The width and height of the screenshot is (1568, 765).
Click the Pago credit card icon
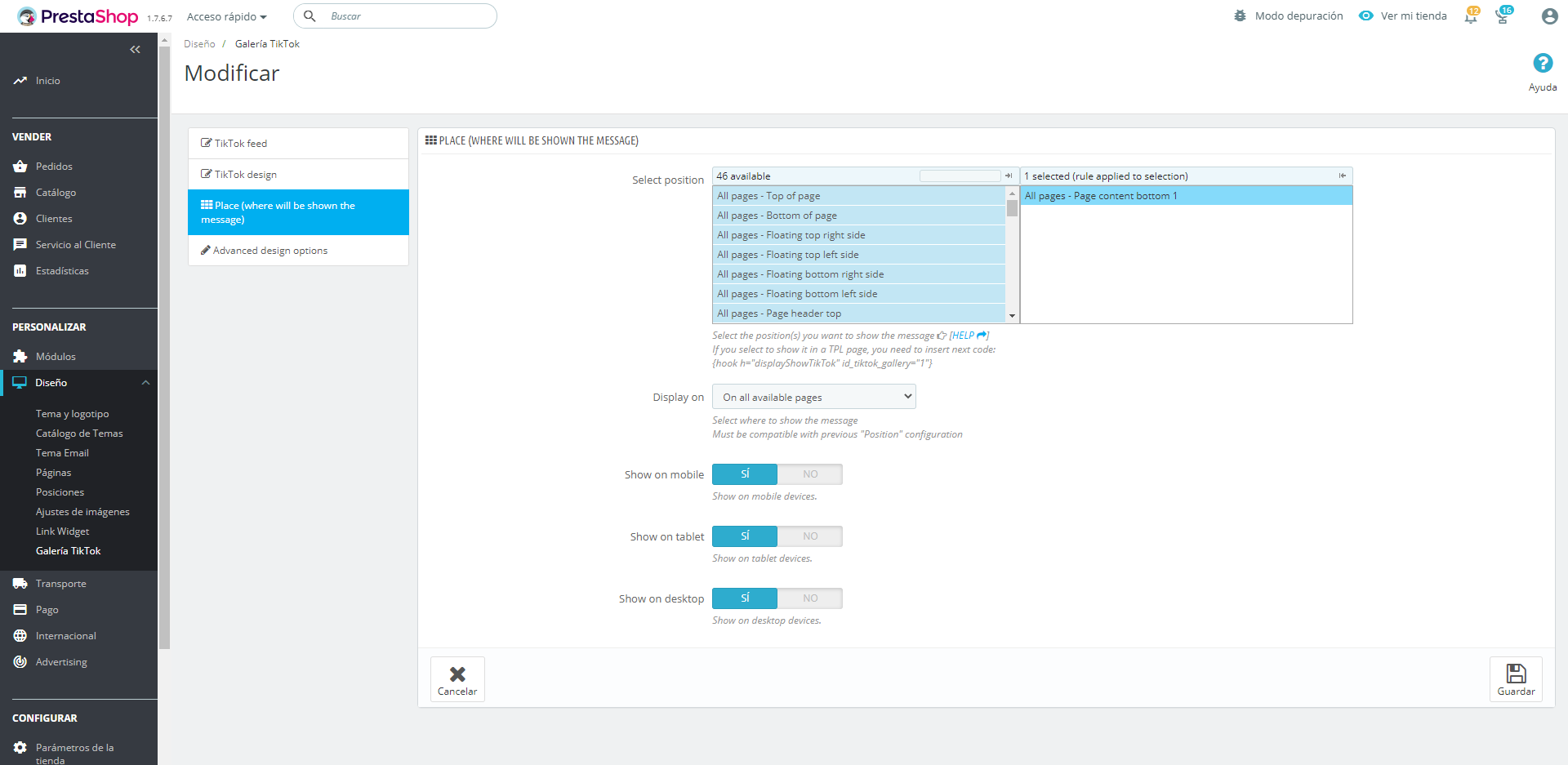point(20,610)
